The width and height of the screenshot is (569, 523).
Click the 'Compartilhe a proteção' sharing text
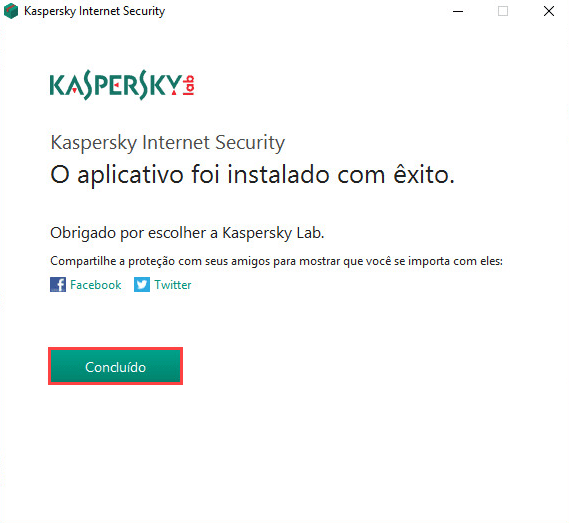click(x=277, y=261)
